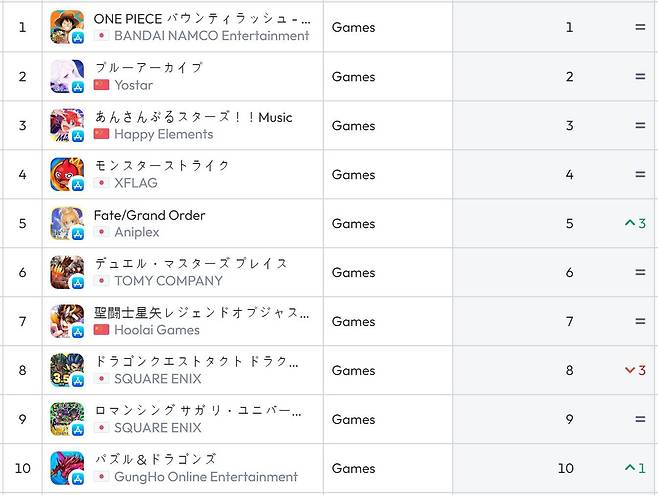Viewport: 658px width, 495px height.
Task: Click the デュエル・マスターズ プレイス app icon
Action: click(x=67, y=272)
